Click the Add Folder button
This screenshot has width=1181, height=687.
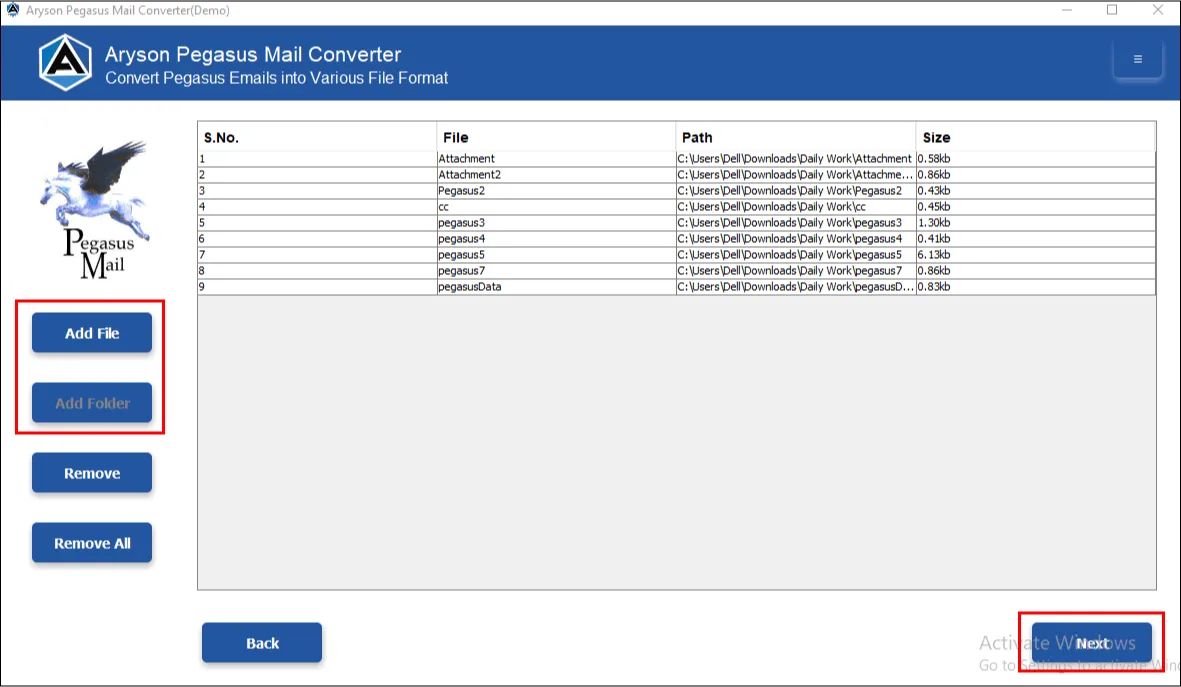click(x=92, y=403)
